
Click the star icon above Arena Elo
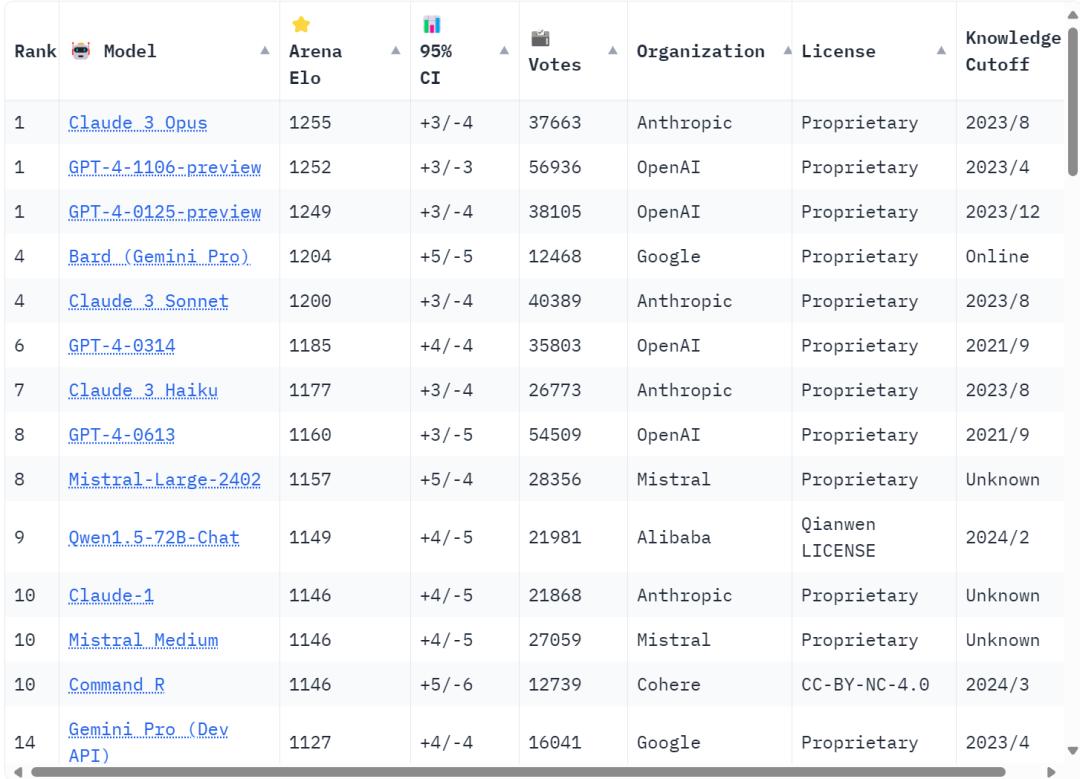pyautogui.click(x=300, y=25)
